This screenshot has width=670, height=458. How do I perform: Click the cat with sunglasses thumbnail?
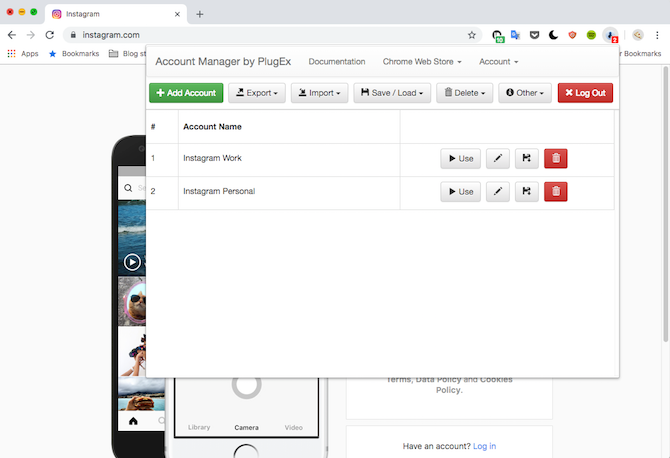[x=132, y=302]
